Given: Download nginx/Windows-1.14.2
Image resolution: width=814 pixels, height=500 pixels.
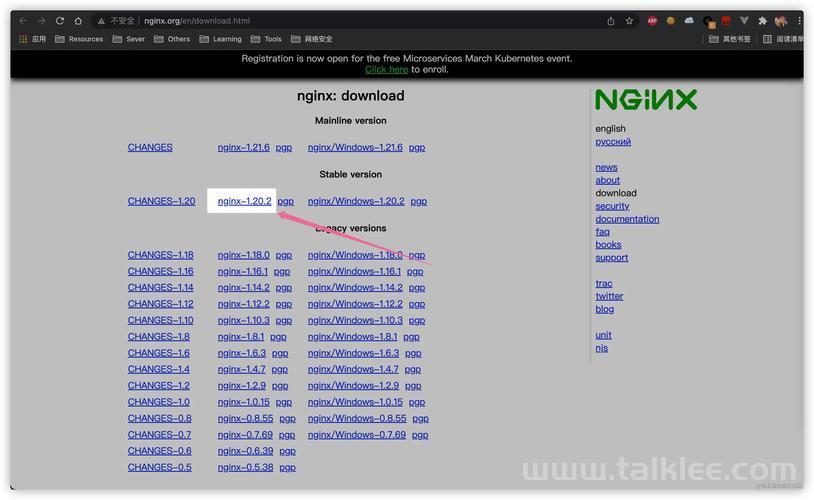Looking at the screenshot, I should coord(355,288).
